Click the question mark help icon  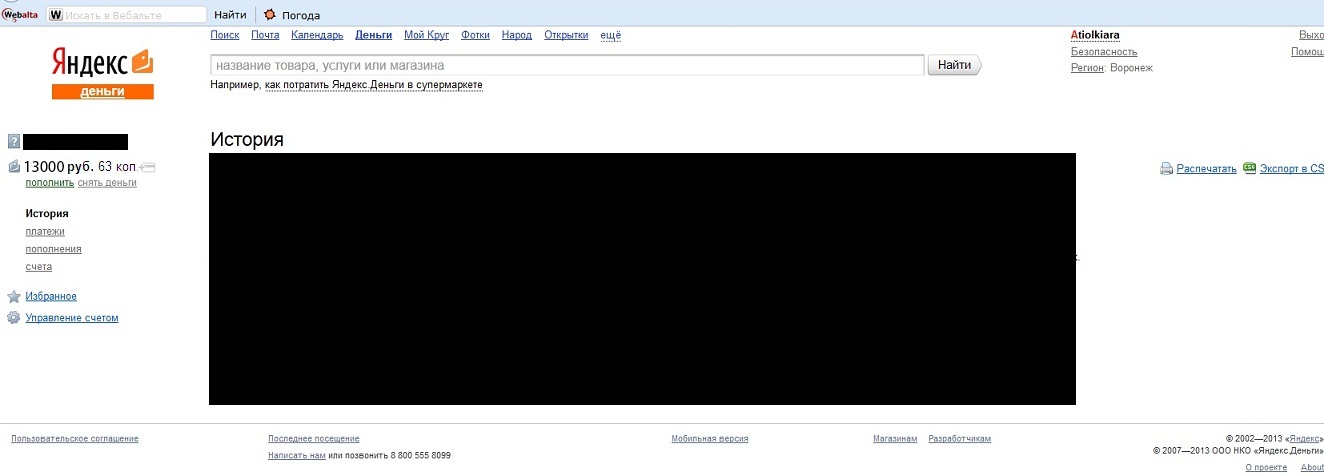click(13, 142)
